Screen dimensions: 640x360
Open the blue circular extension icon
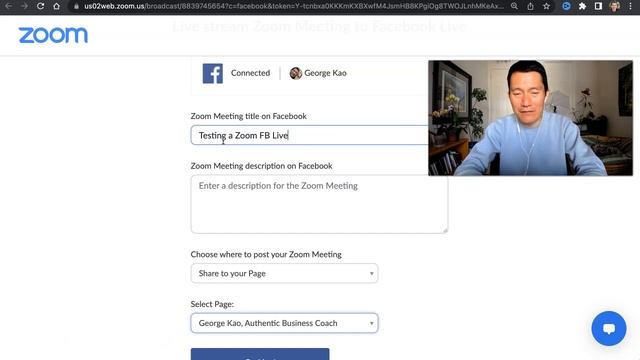[x=567, y=6]
